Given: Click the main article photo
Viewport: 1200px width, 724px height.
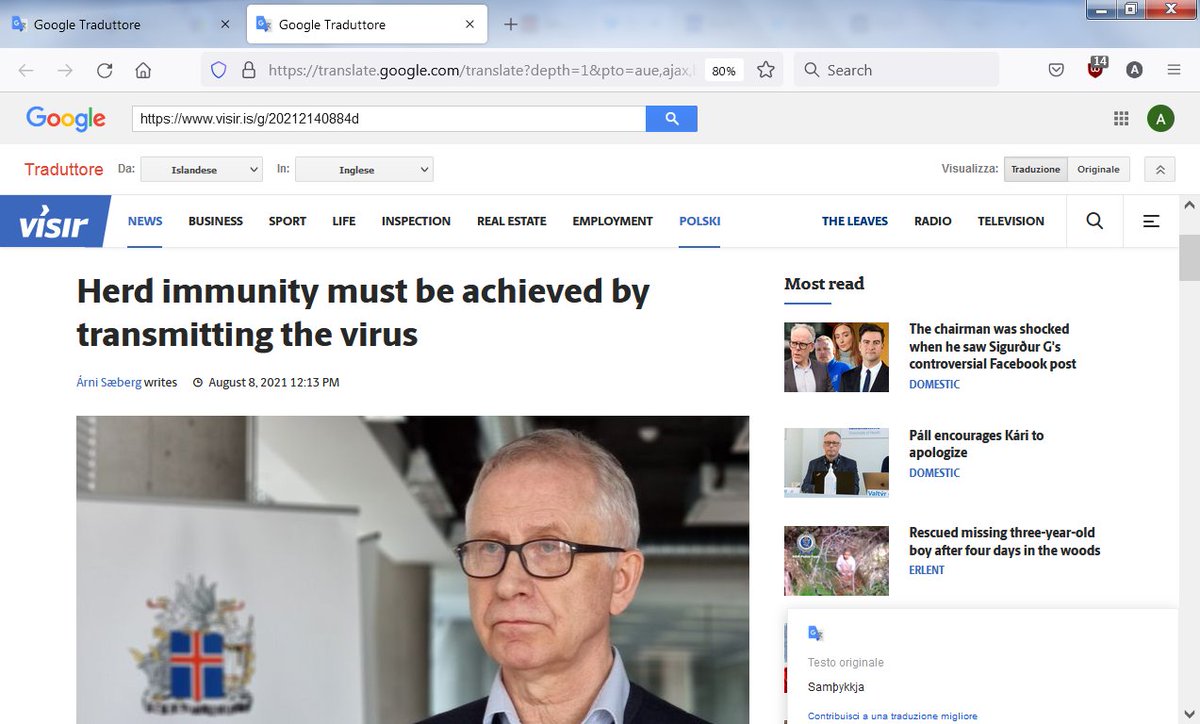Looking at the screenshot, I should (x=413, y=570).
